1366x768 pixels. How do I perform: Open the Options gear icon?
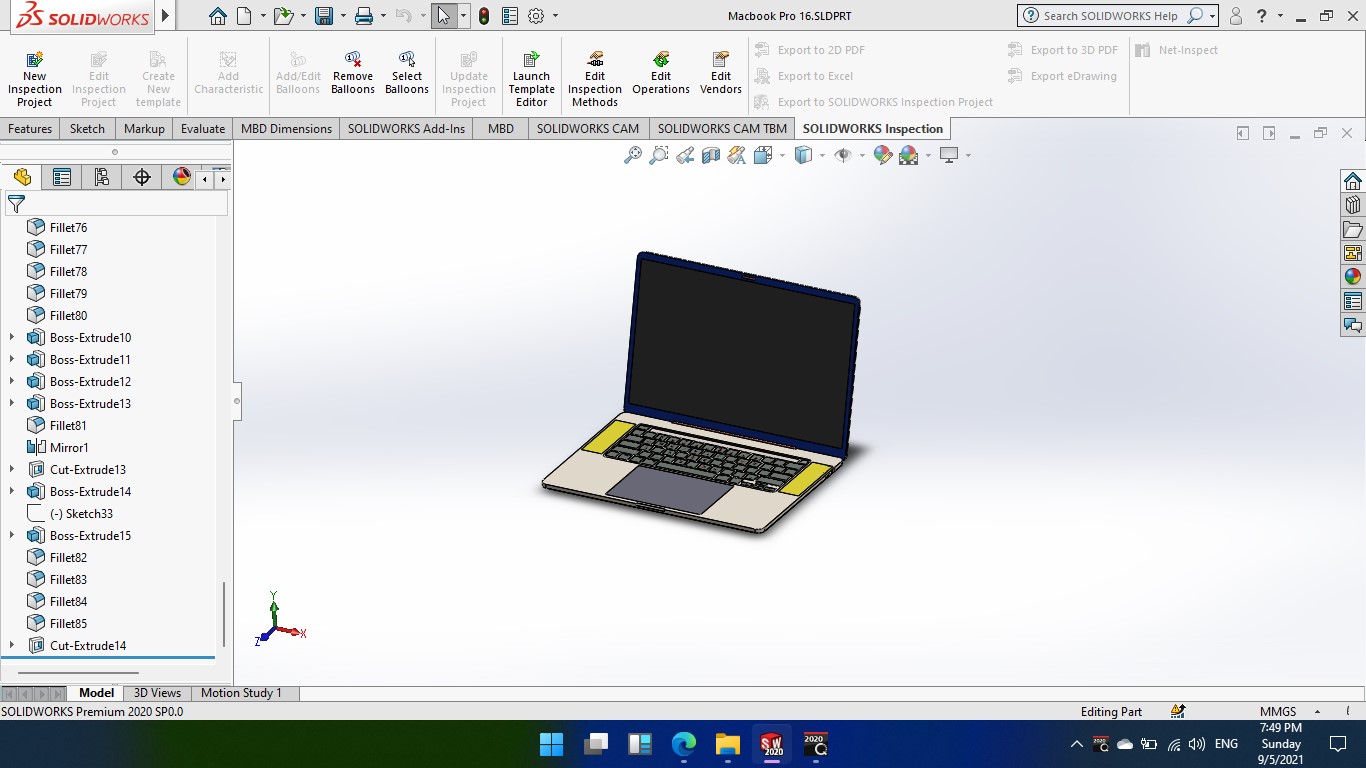tap(536, 16)
